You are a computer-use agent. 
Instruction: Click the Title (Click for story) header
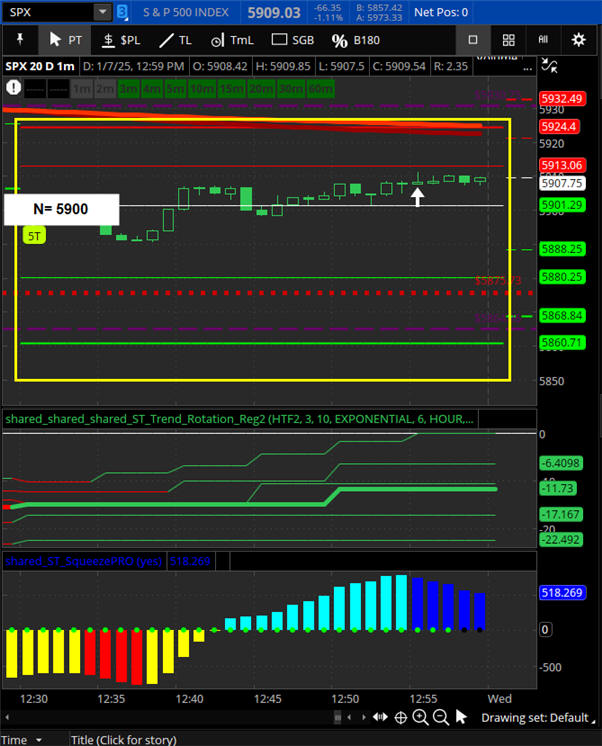(124, 740)
